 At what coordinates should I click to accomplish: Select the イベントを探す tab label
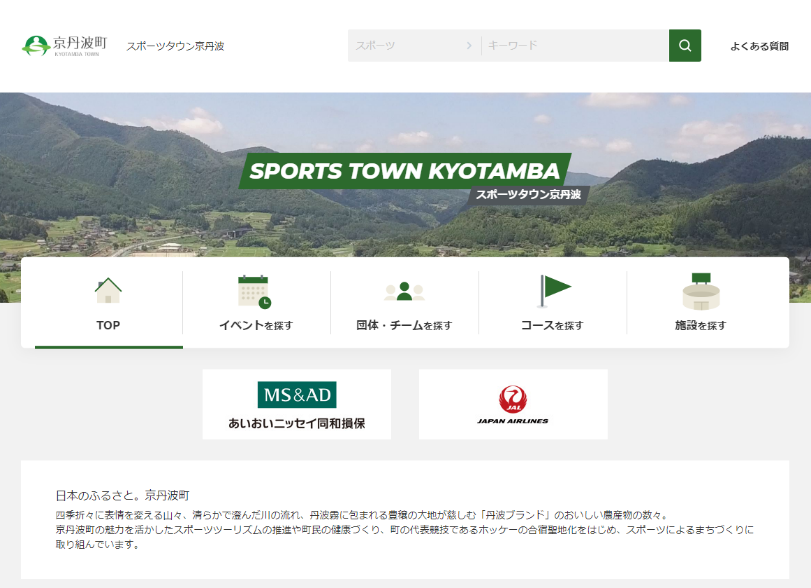point(256,325)
